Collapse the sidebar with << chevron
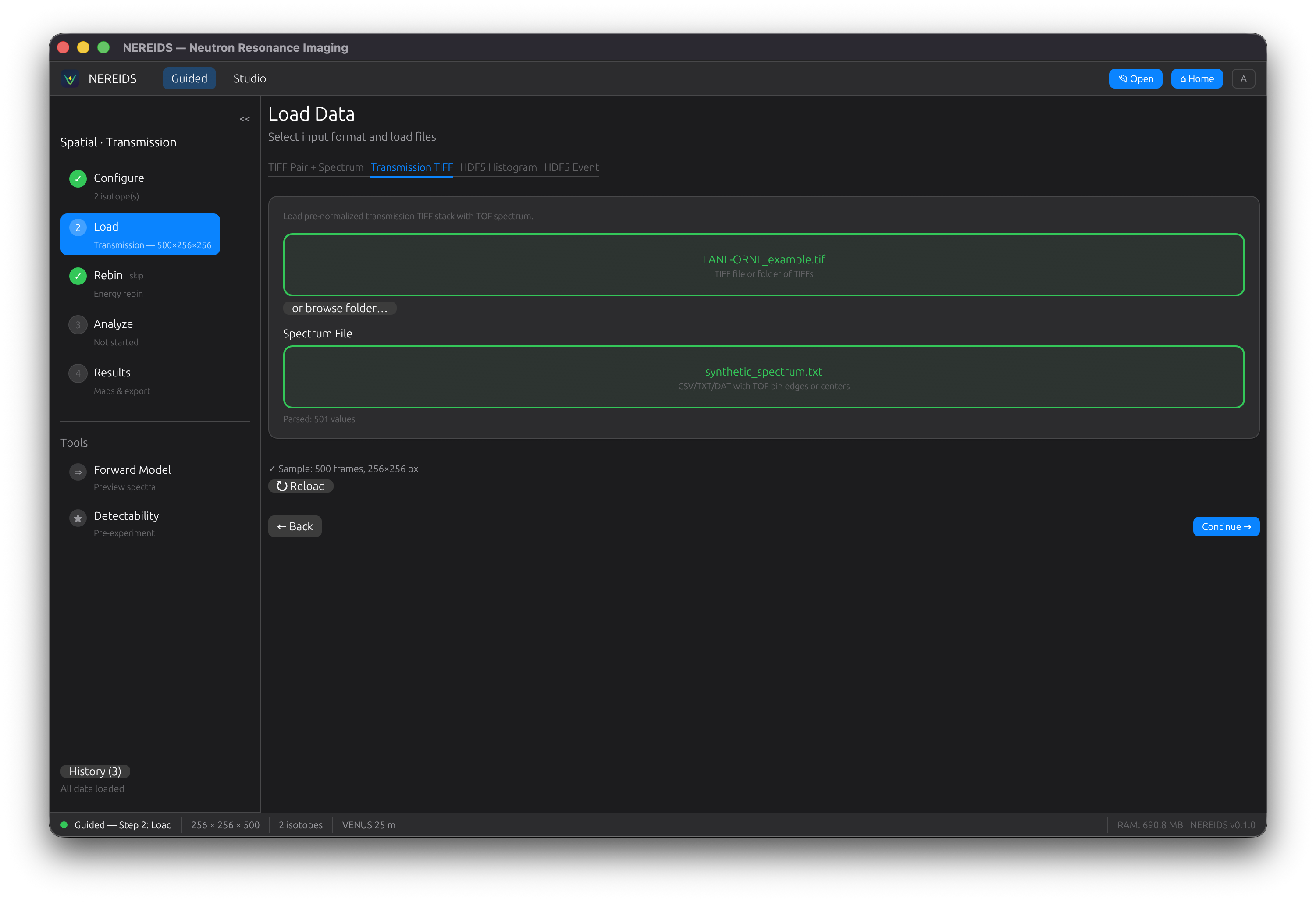Viewport: 1316px width, 902px height. 244,119
